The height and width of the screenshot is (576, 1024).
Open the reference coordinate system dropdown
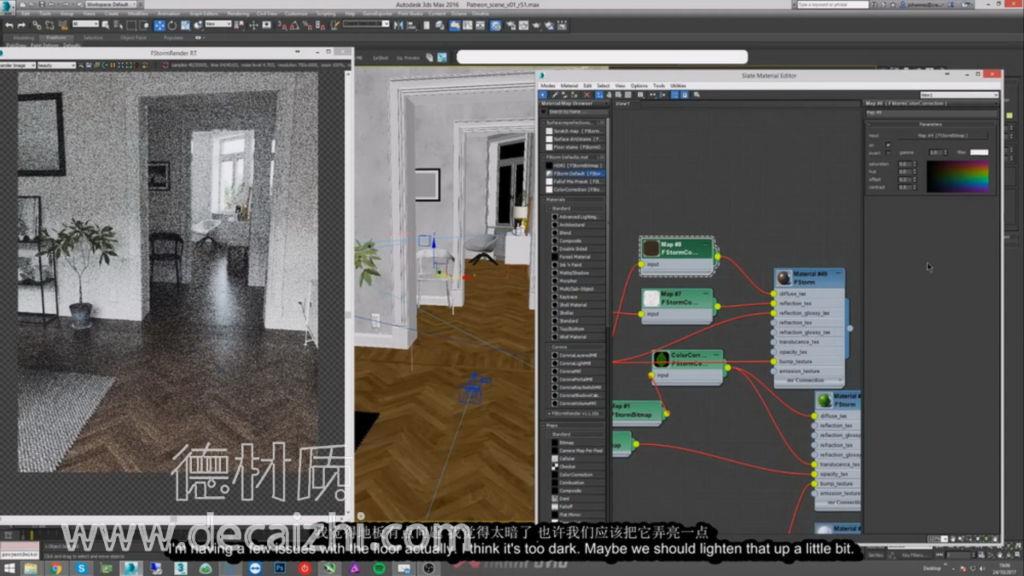218,24
